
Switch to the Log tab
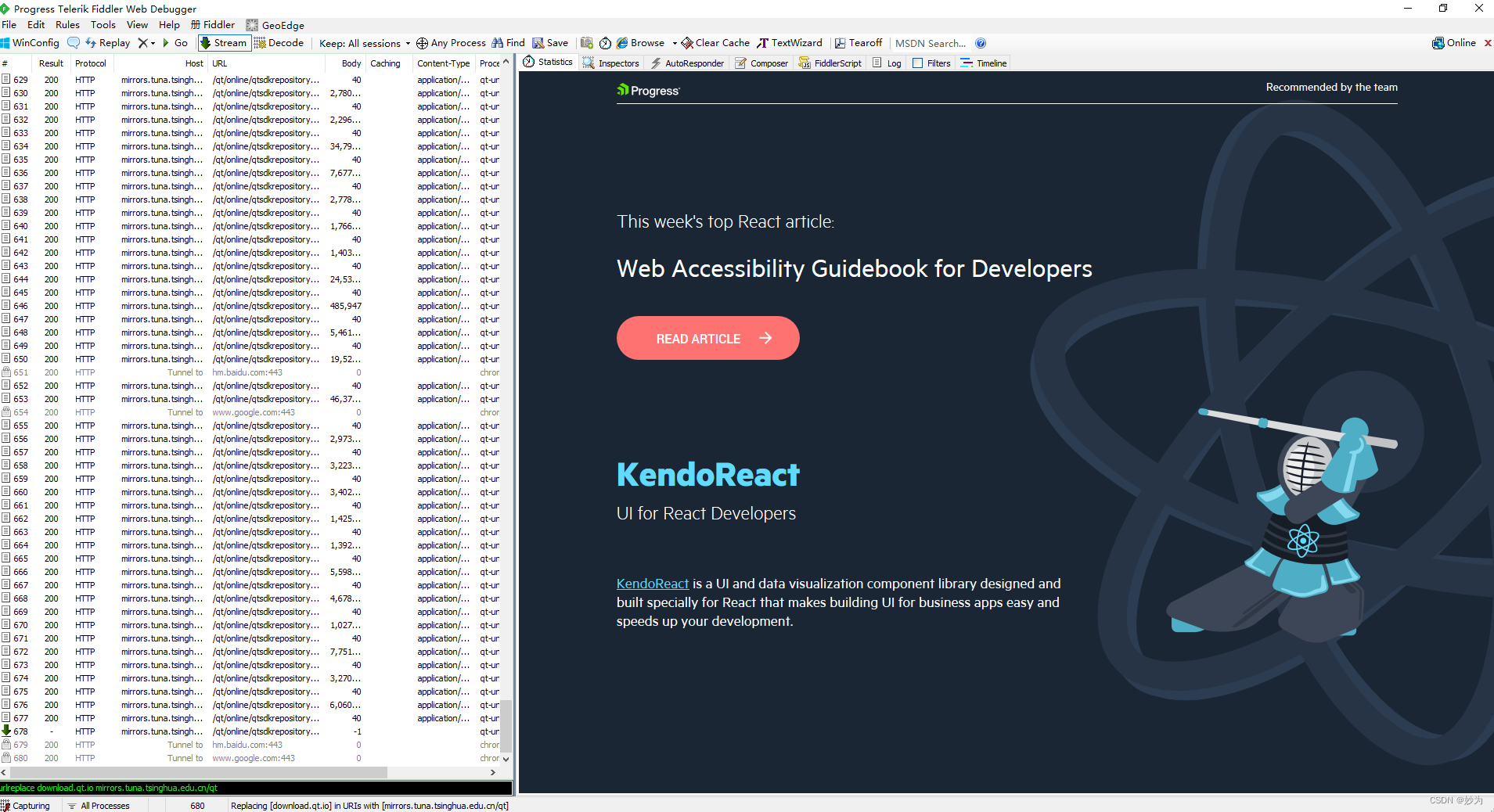(887, 63)
